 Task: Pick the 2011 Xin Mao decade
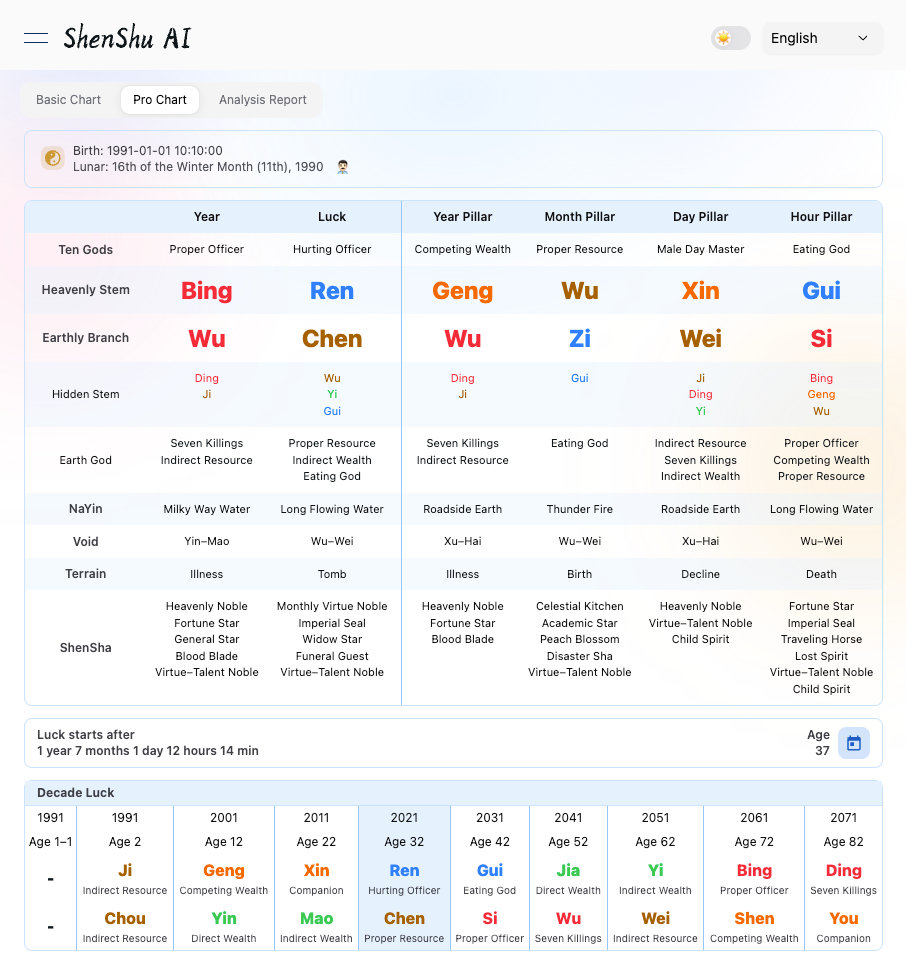click(x=316, y=878)
